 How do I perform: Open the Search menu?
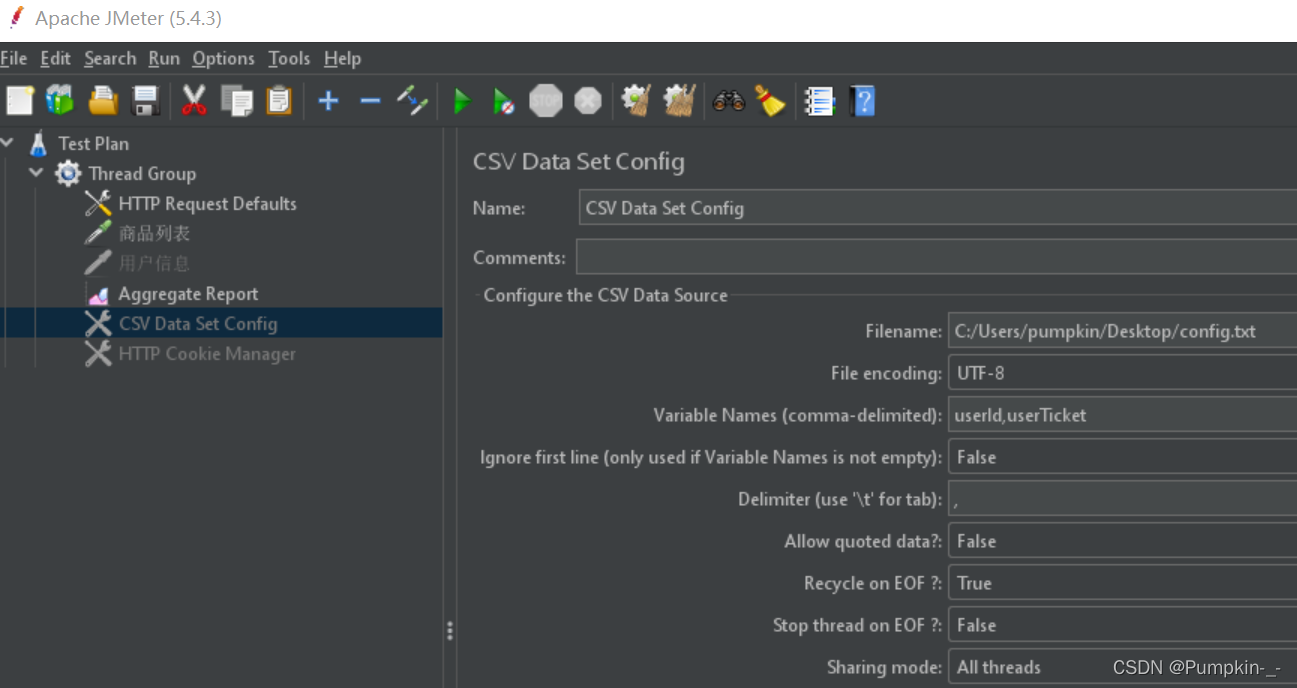click(110, 58)
